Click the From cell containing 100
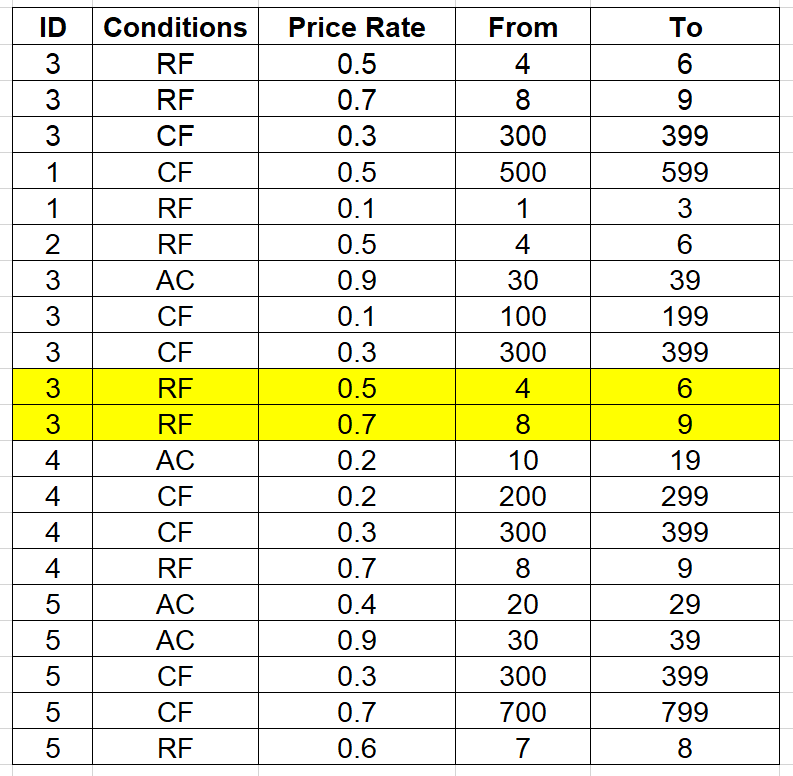The width and height of the screenshot is (793, 776). click(x=523, y=316)
